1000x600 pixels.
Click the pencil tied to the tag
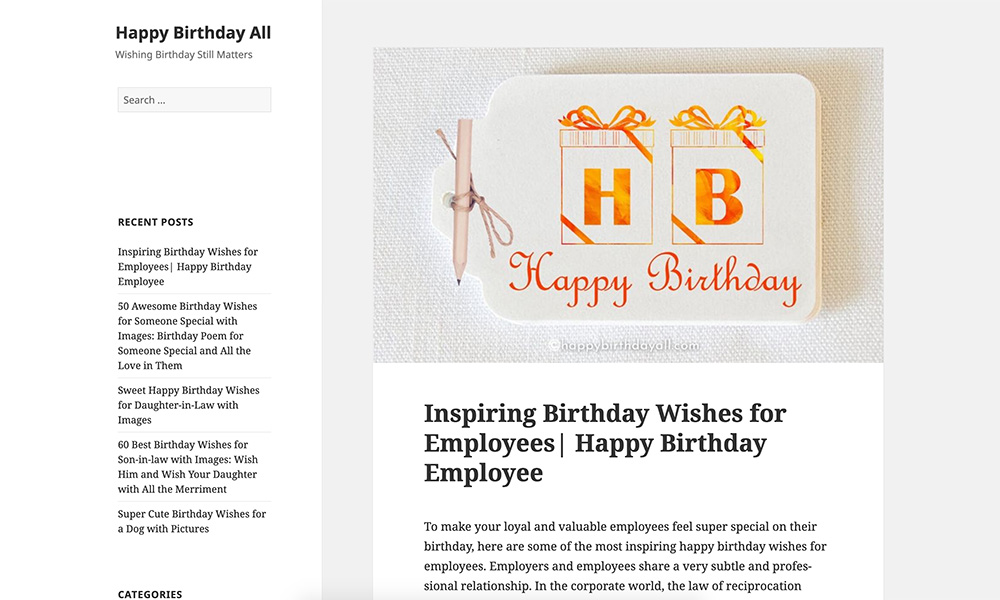pyautogui.click(x=462, y=201)
